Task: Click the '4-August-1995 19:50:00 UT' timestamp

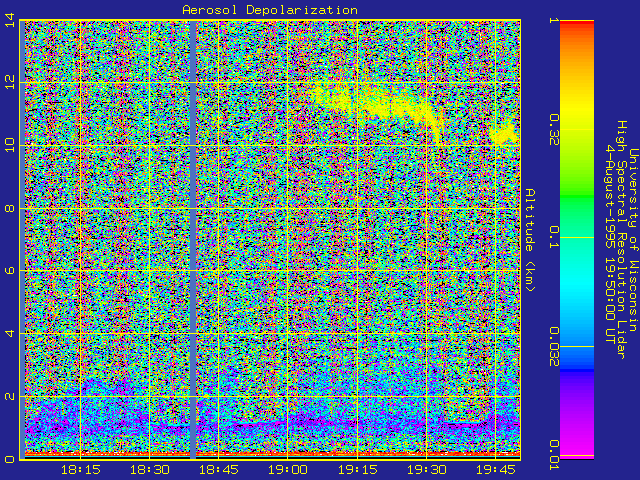Action: pos(609,244)
